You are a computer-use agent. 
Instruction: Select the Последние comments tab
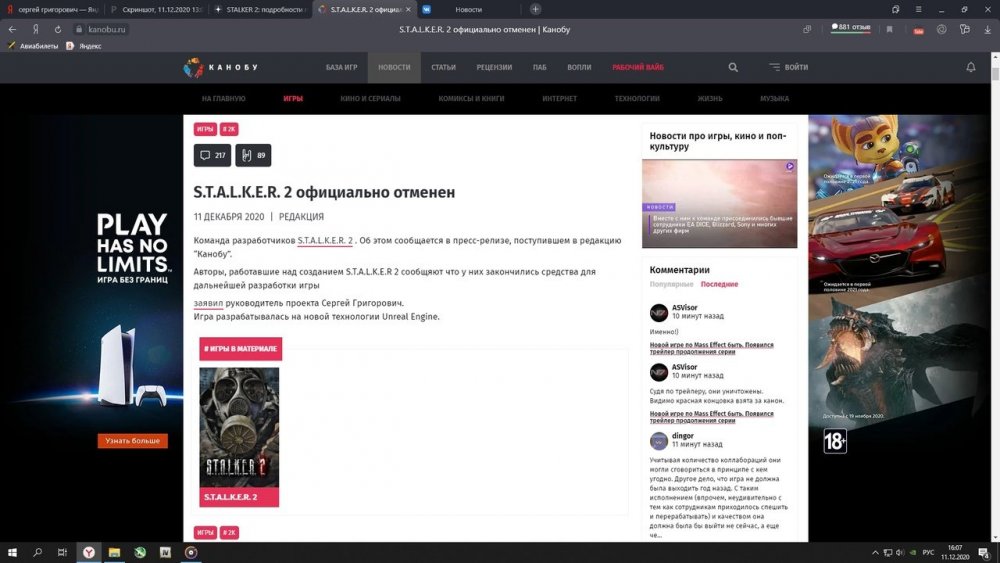[719, 284]
